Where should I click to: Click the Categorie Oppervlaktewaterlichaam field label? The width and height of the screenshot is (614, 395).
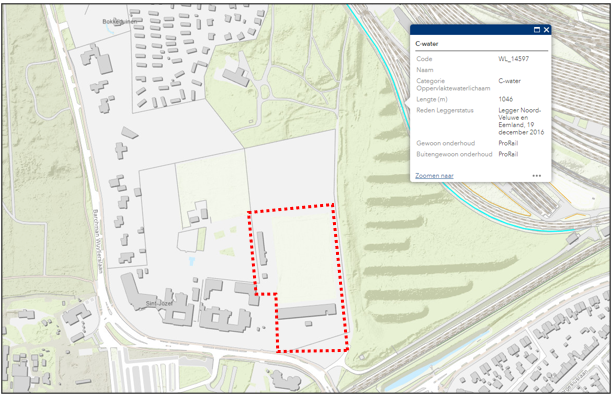coord(453,85)
